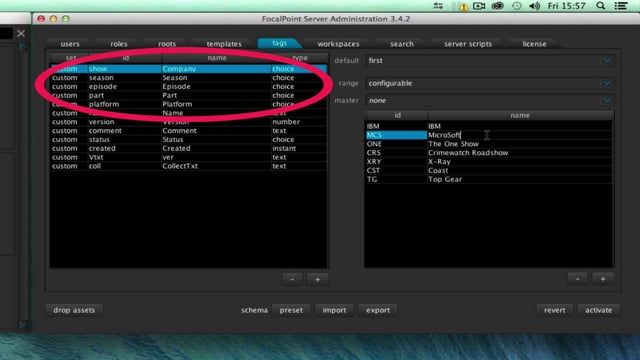Screen dimensions: 640x360
Task: Select the version tag row
Action: (188, 122)
